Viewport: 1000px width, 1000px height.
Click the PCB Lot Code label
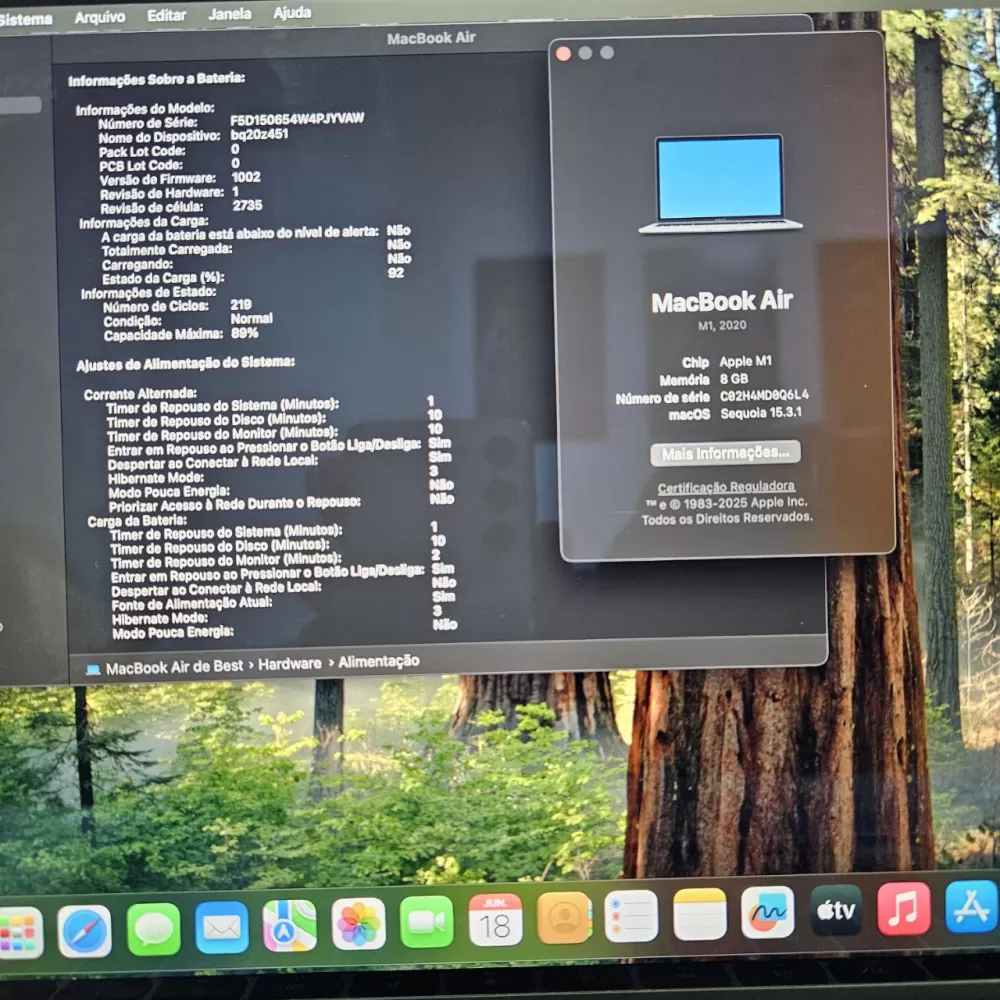click(141, 166)
